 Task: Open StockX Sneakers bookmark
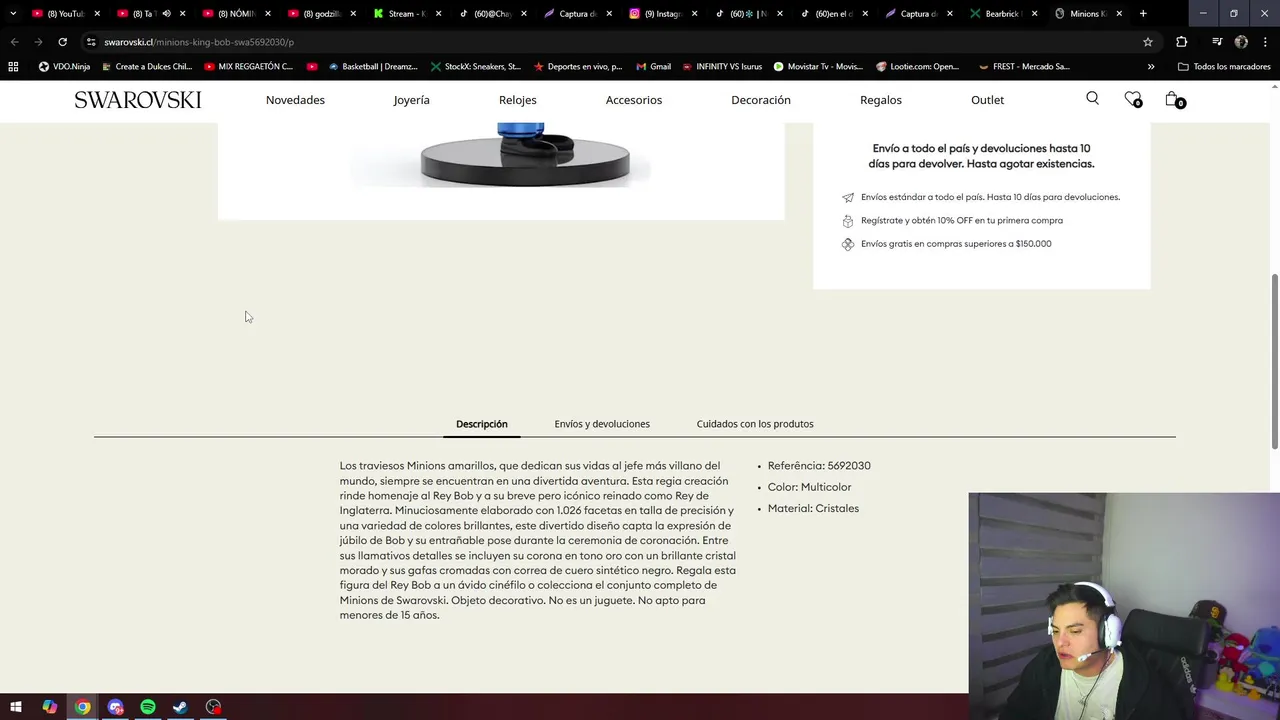[x=475, y=67]
